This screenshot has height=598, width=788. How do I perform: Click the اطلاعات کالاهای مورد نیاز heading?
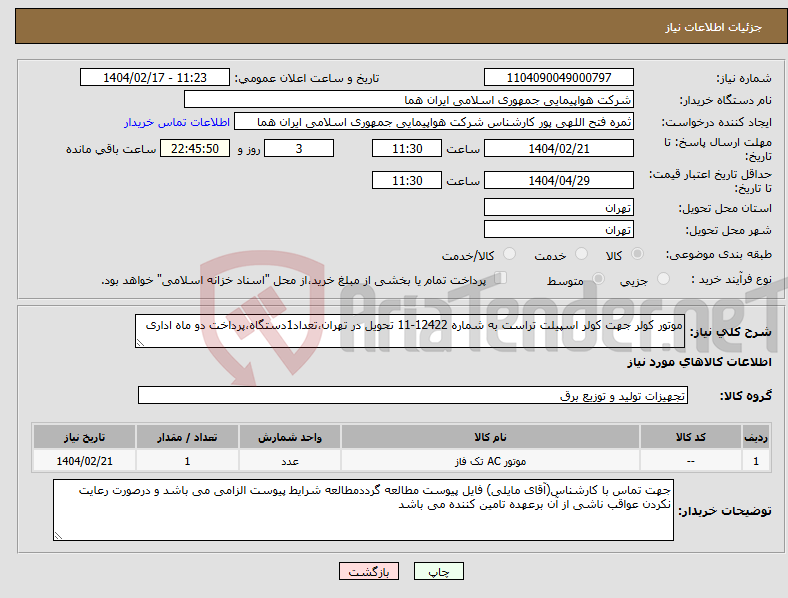click(699, 362)
